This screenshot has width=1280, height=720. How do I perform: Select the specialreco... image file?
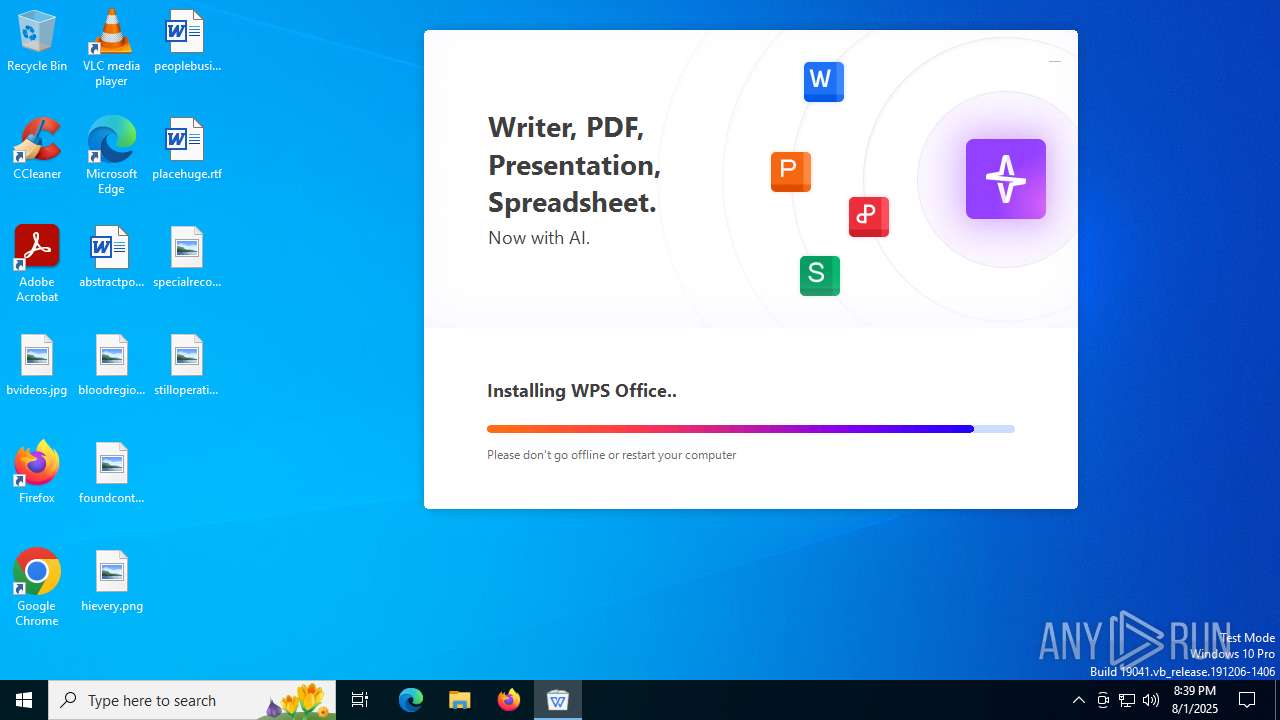(x=187, y=258)
